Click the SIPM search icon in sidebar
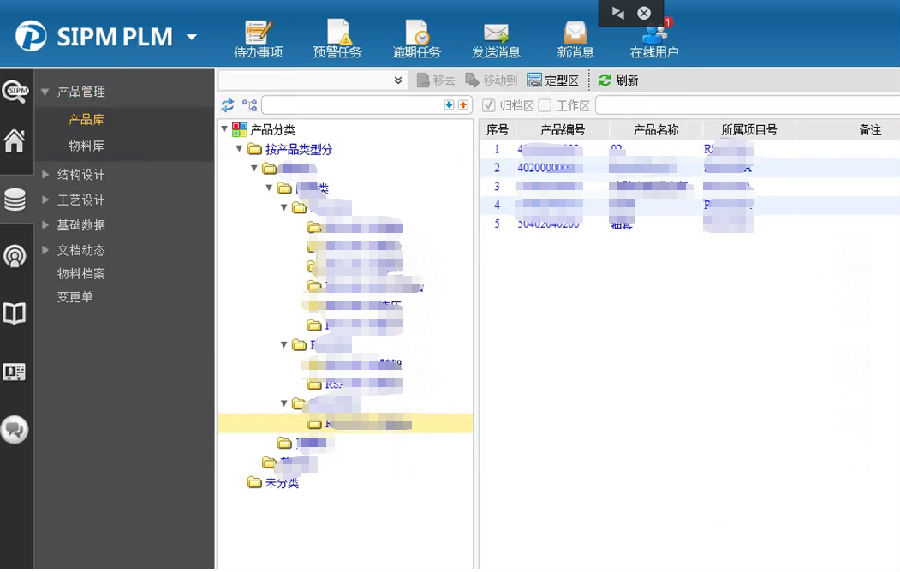 coord(15,92)
